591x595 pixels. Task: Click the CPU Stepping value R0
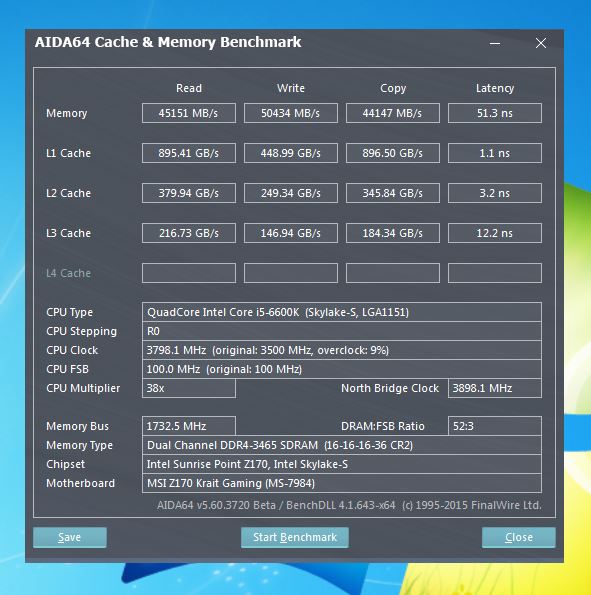342,331
